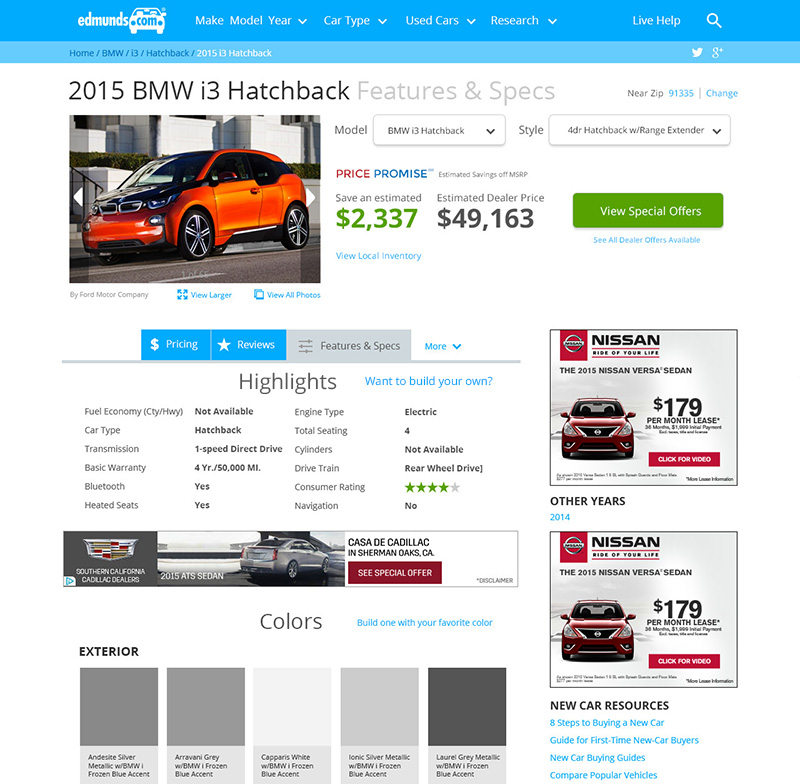800x784 pixels.
Task: Go to i3 breadcrumb link
Action: (135, 53)
